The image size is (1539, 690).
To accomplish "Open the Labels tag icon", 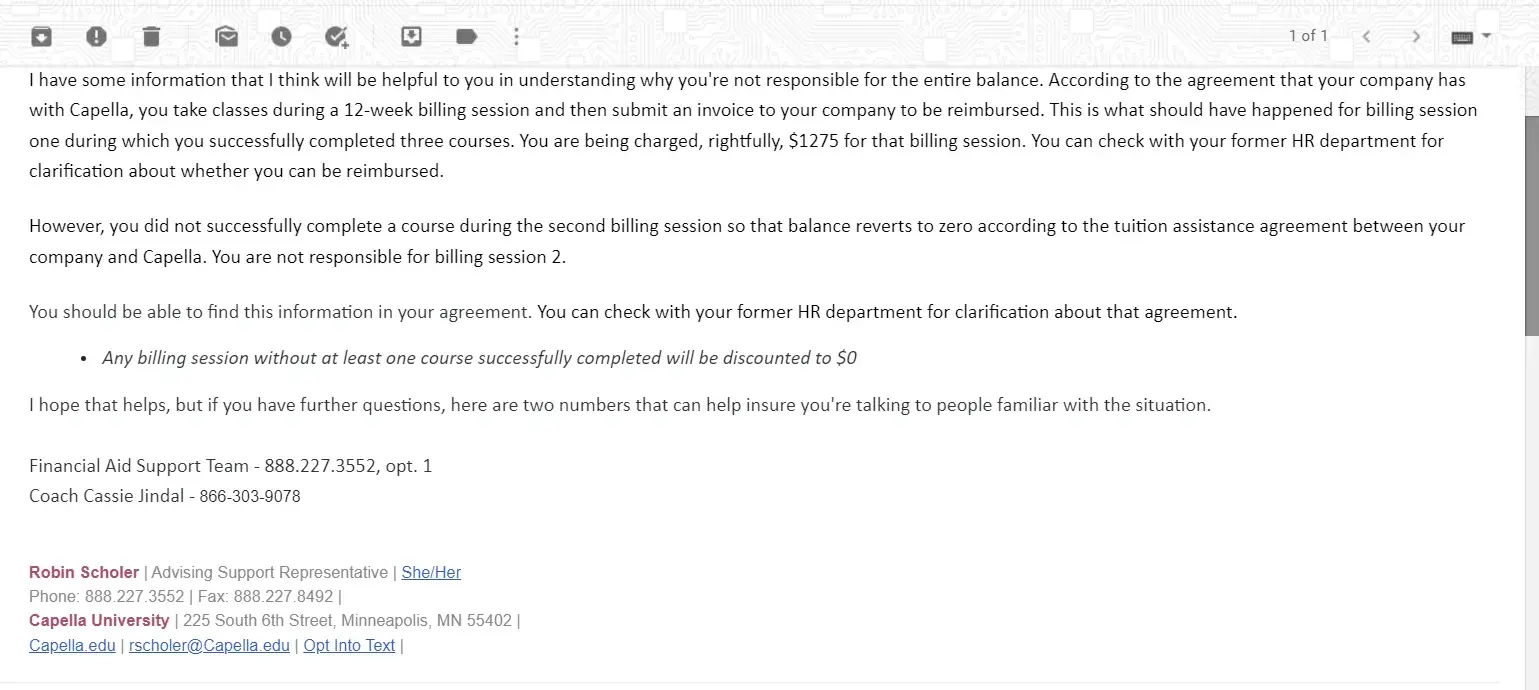I will coord(466,37).
